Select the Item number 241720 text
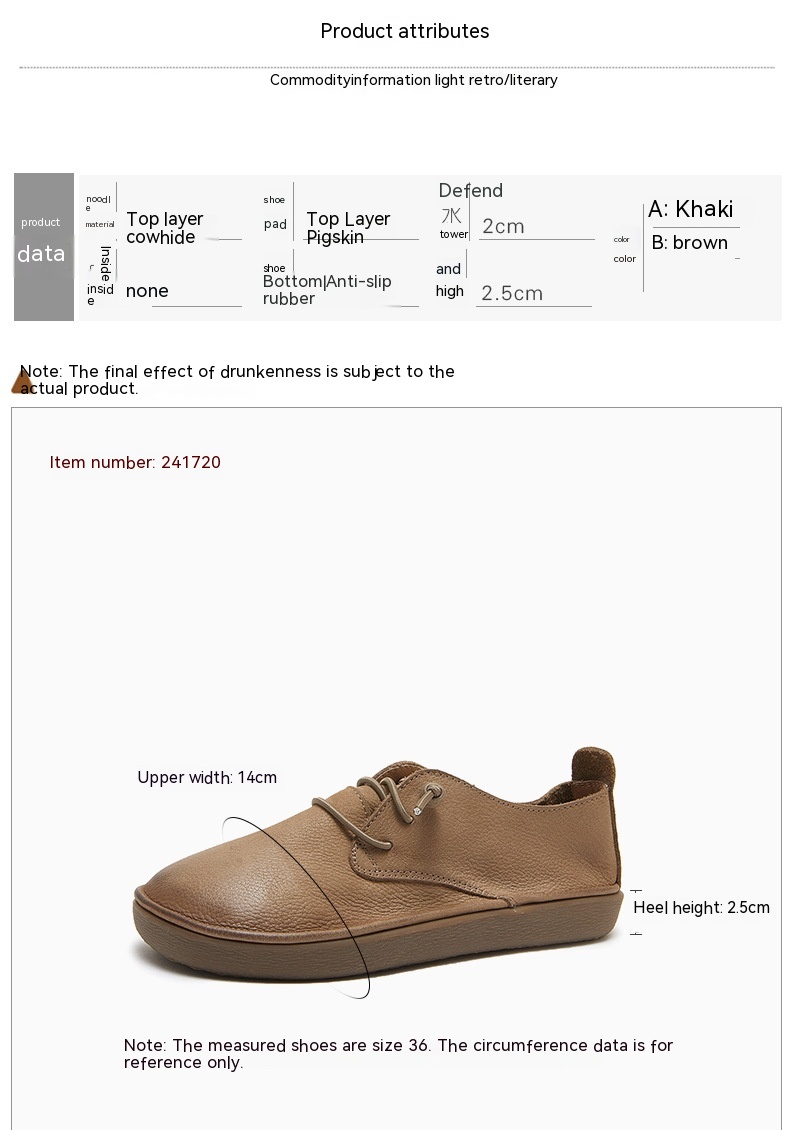 click(135, 462)
